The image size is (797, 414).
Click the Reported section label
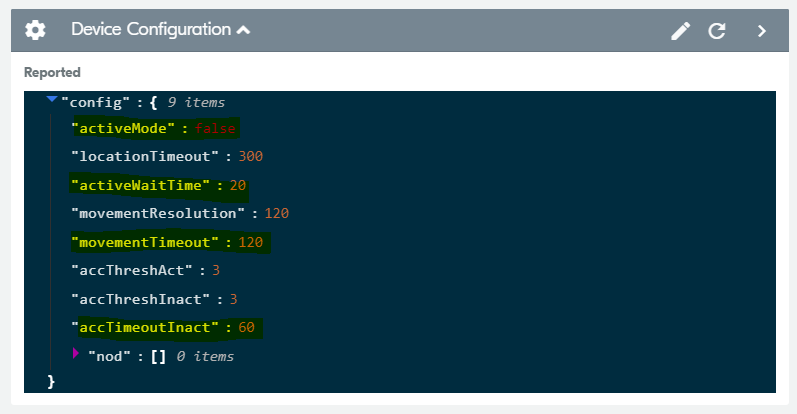click(x=52, y=72)
